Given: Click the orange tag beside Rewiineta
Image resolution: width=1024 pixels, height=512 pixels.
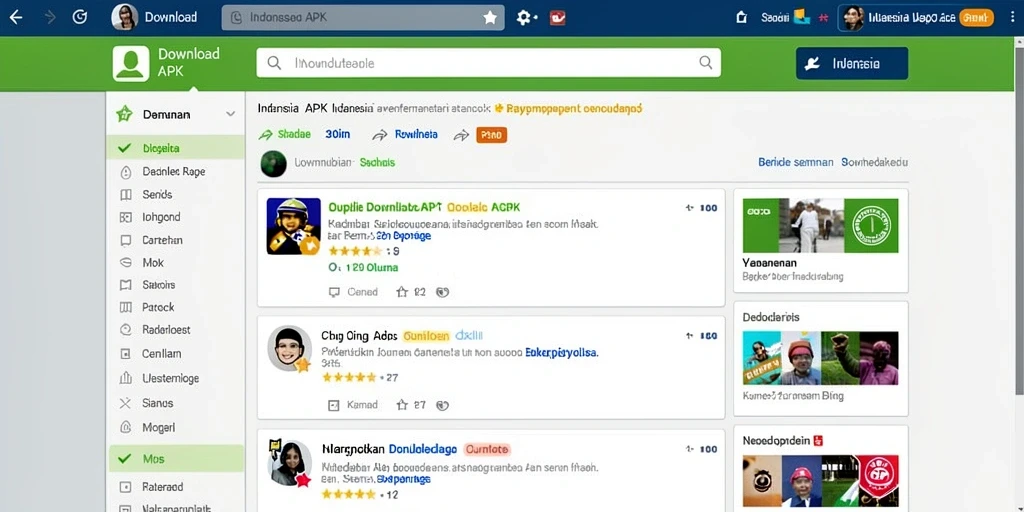Looking at the screenshot, I should (x=491, y=135).
